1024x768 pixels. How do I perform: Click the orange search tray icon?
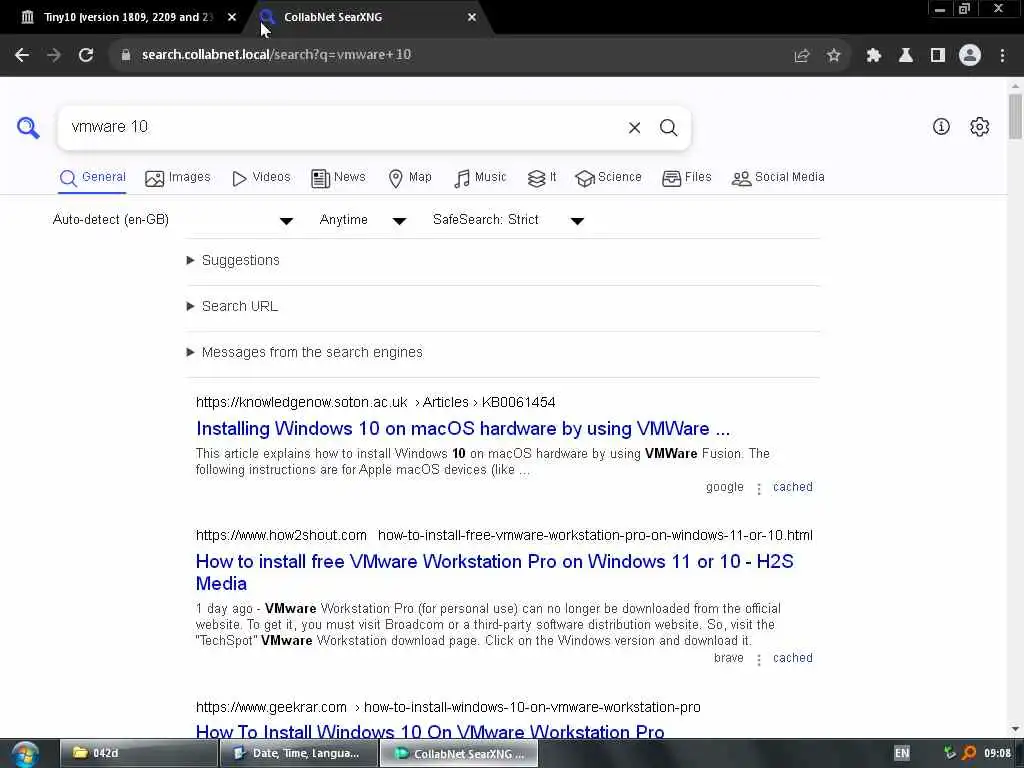969,753
